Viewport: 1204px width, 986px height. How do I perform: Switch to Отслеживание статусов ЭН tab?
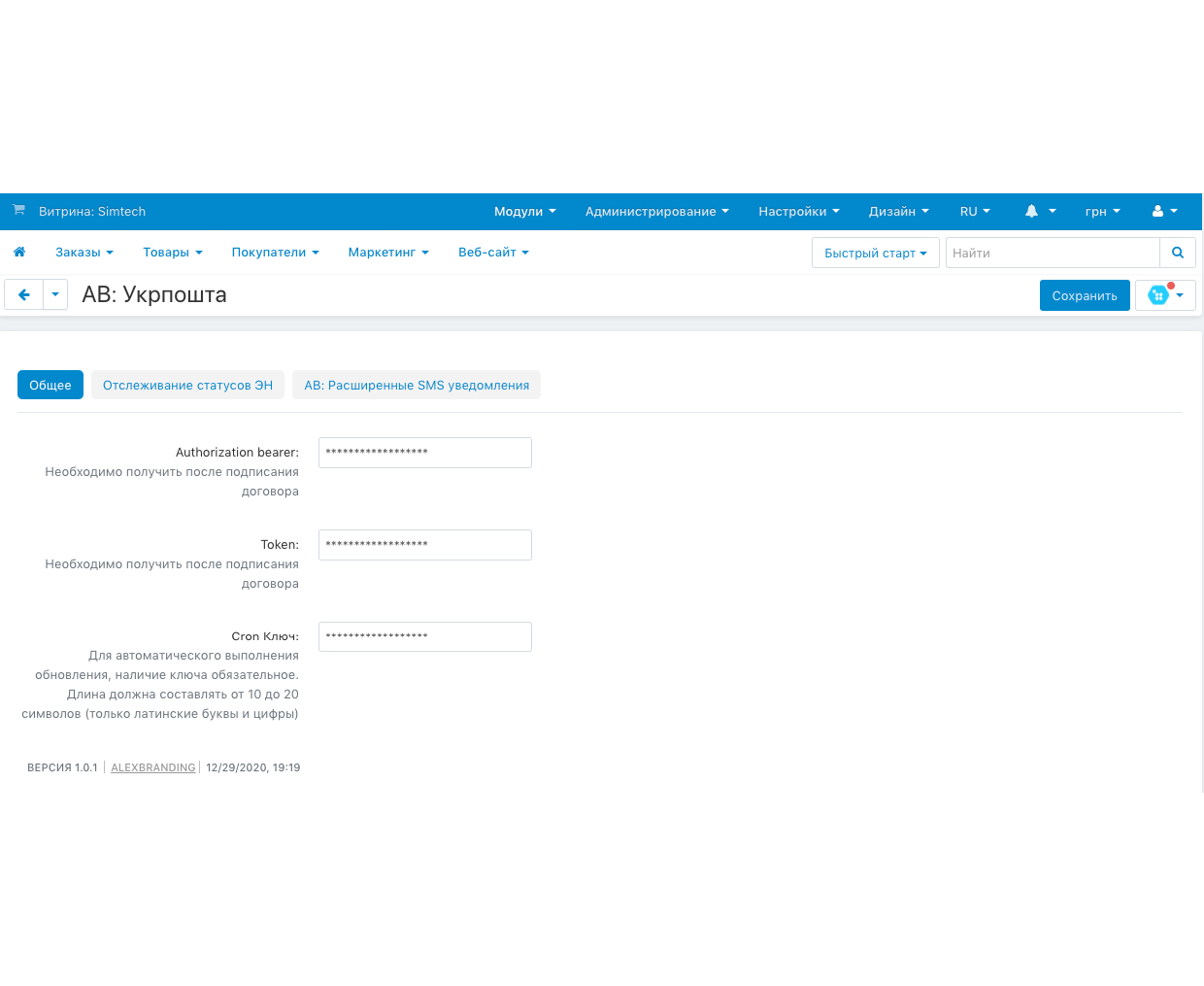click(x=187, y=386)
